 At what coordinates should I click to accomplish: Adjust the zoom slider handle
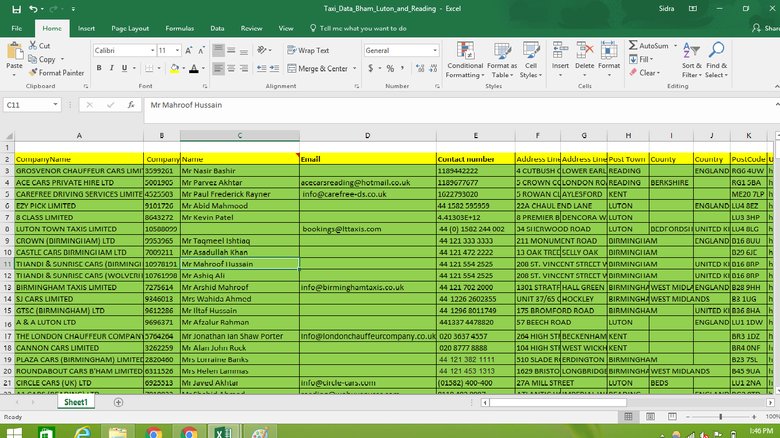[720, 417]
